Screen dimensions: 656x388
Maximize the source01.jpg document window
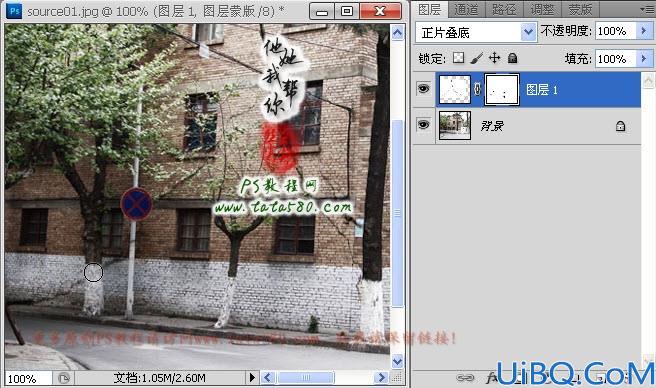347,11
